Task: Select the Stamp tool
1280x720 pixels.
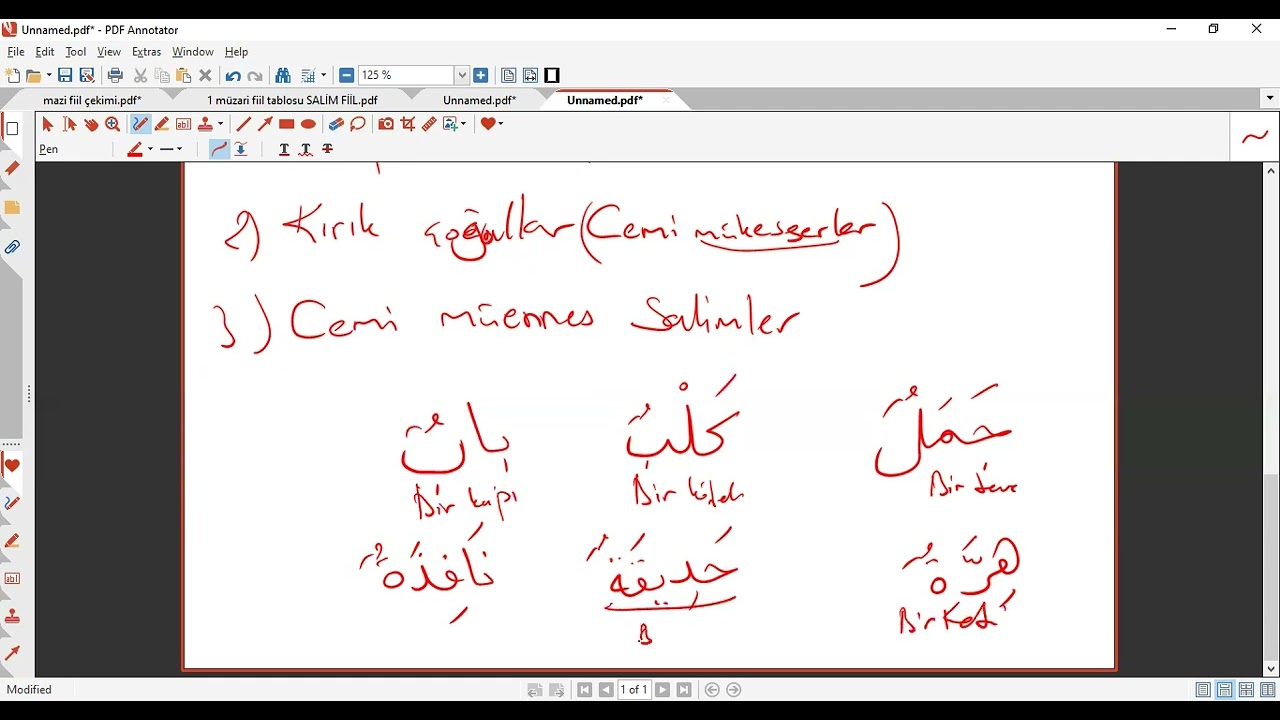Action: click(x=205, y=124)
